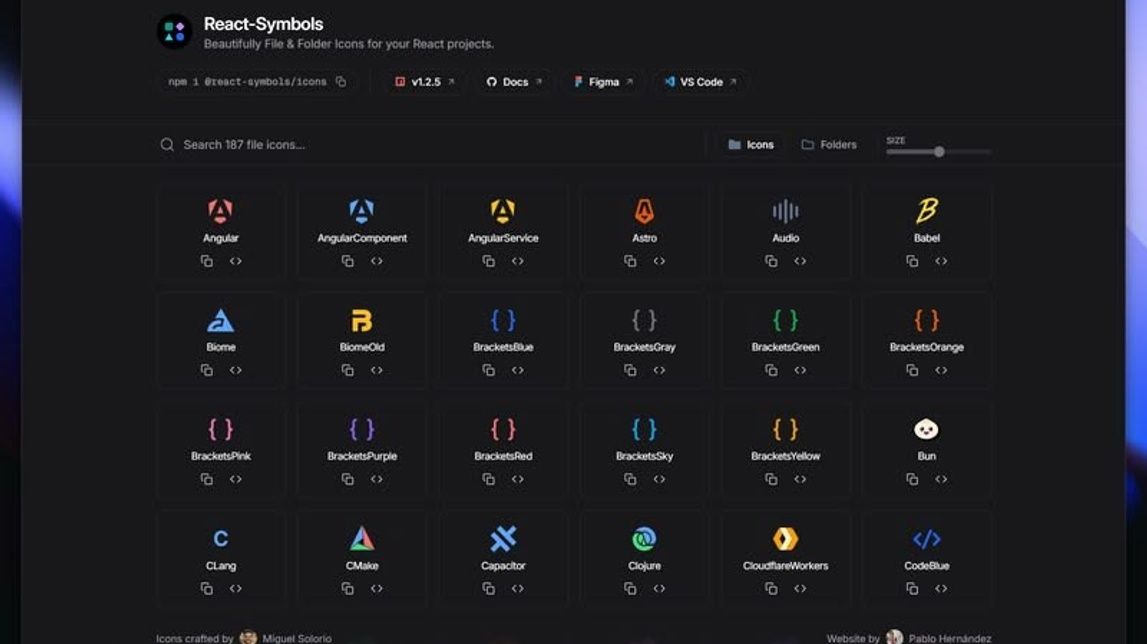Screen dimensions: 1147x644
Task: Click the React-Symbols logo
Action: (x=175, y=31)
